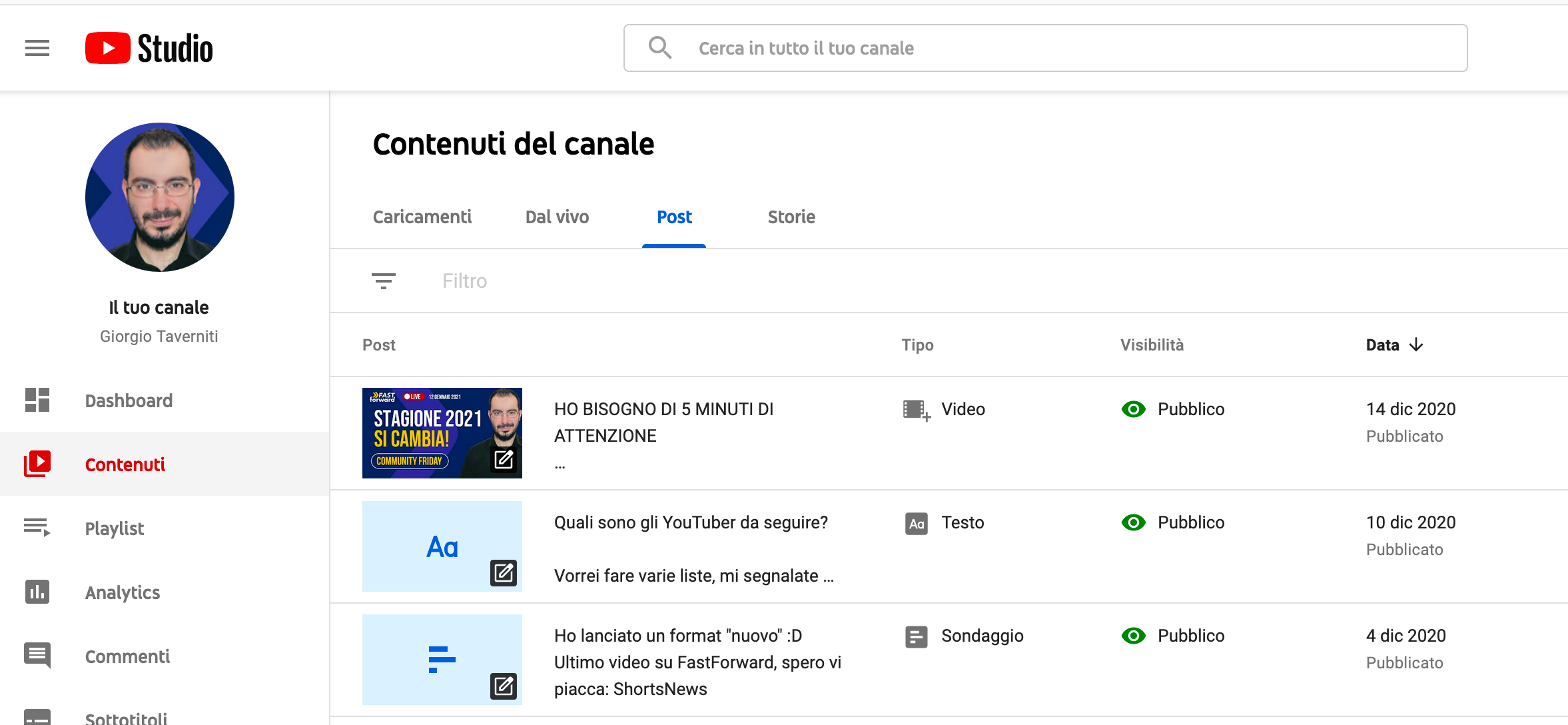This screenshot has width=1568, height=725.
Task: Click the 'Testo' type text
Action: click(963, 522)
